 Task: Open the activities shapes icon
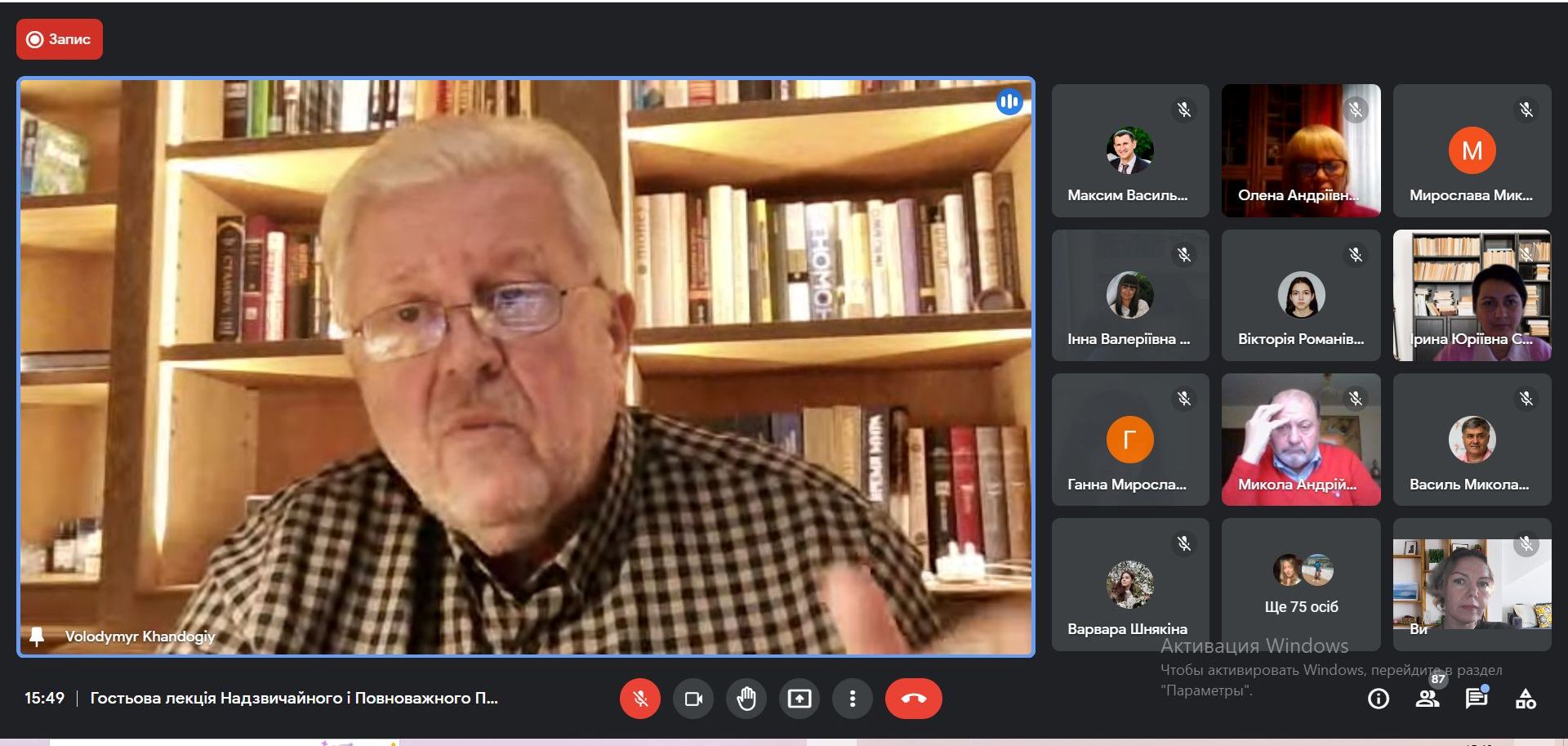pos(1526,699)
